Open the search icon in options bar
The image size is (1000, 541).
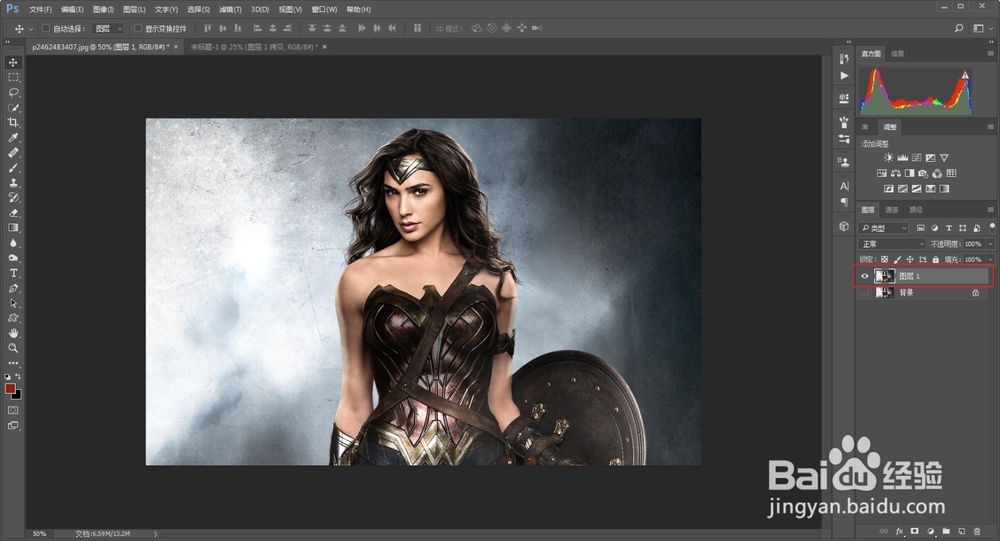click(959, 28)
